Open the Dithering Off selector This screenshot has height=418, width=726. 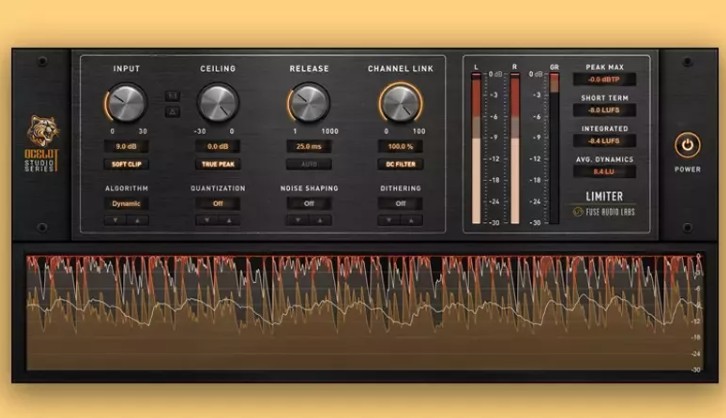point(401,204)
